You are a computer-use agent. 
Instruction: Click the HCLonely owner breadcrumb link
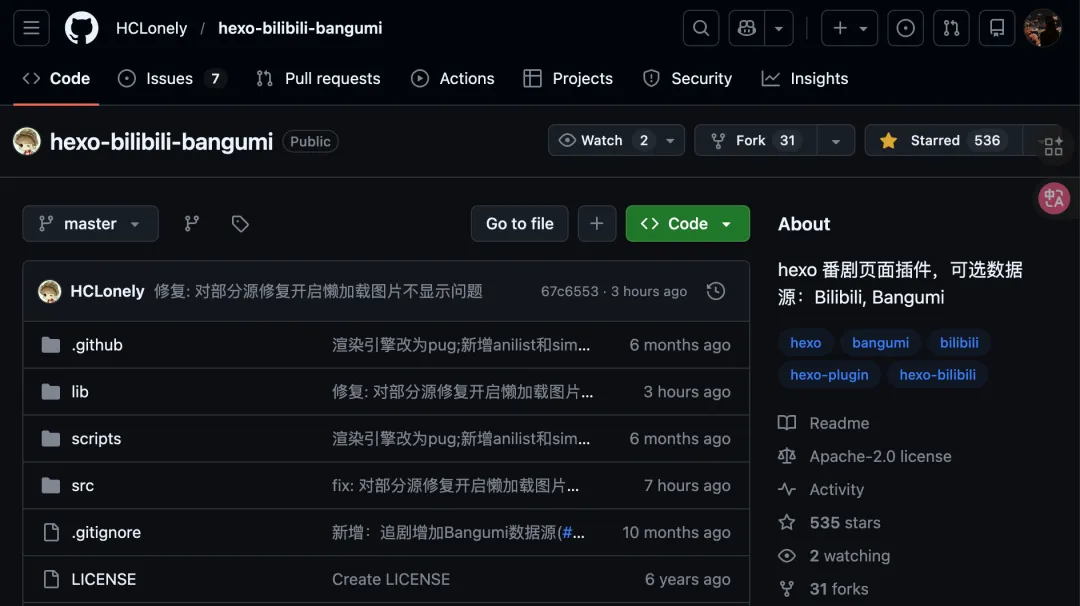152,28
